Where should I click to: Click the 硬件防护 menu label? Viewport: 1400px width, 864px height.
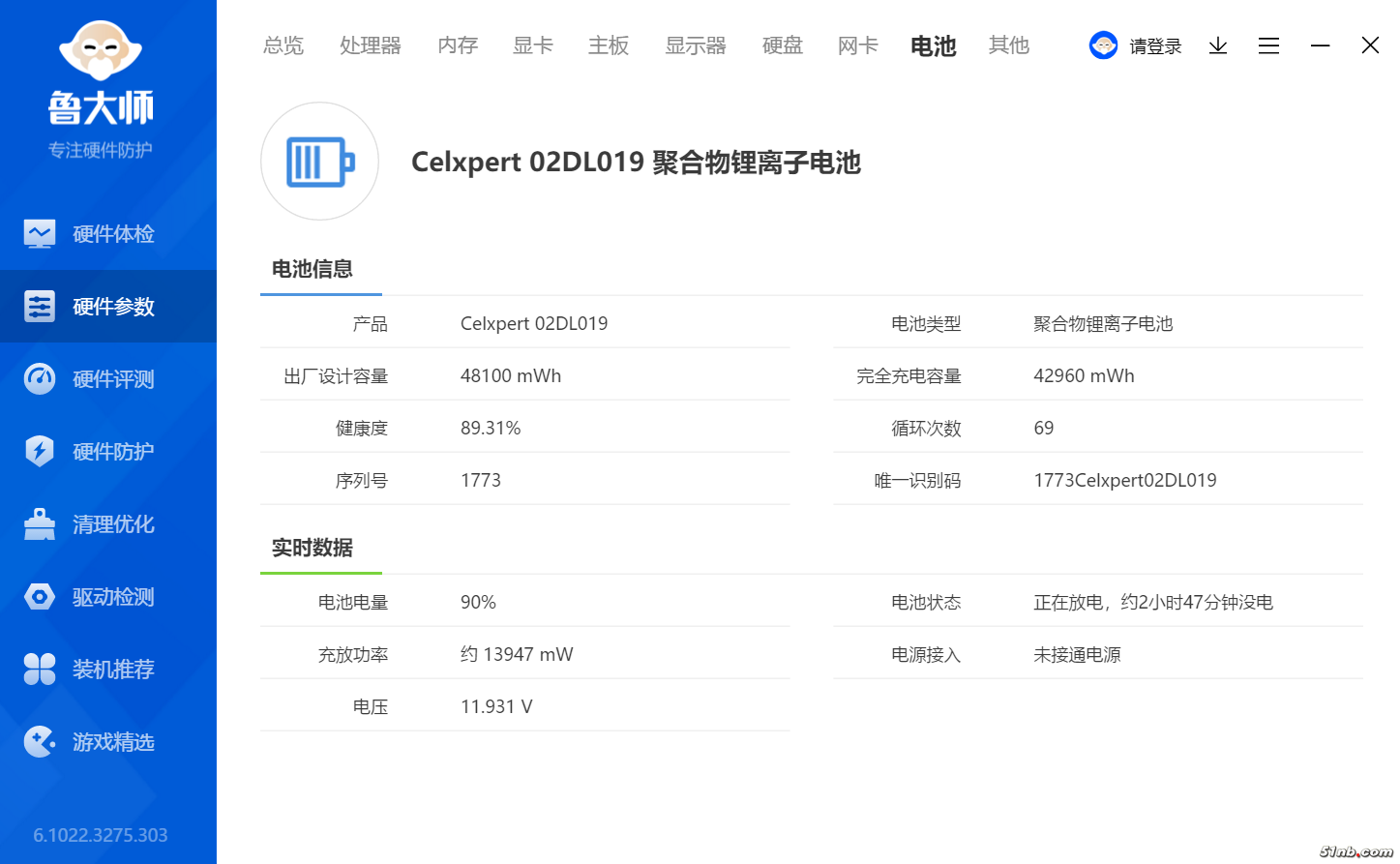[113, 452]
